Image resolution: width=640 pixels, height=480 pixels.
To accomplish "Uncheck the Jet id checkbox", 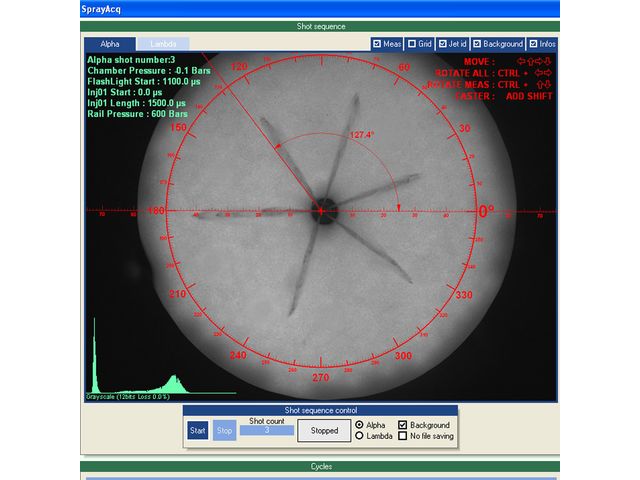I will pyautogui.click(x=443, y=44).
